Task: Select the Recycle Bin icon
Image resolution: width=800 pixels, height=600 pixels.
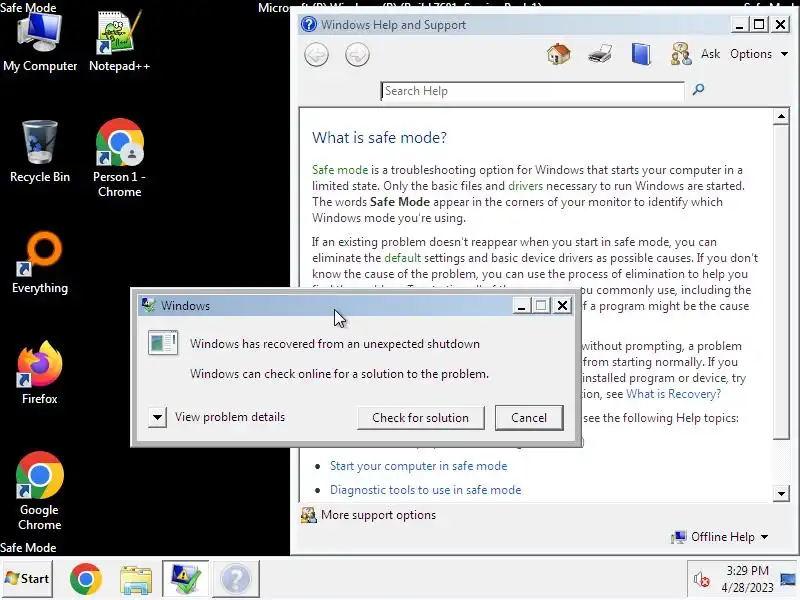Action: [40, 151]
